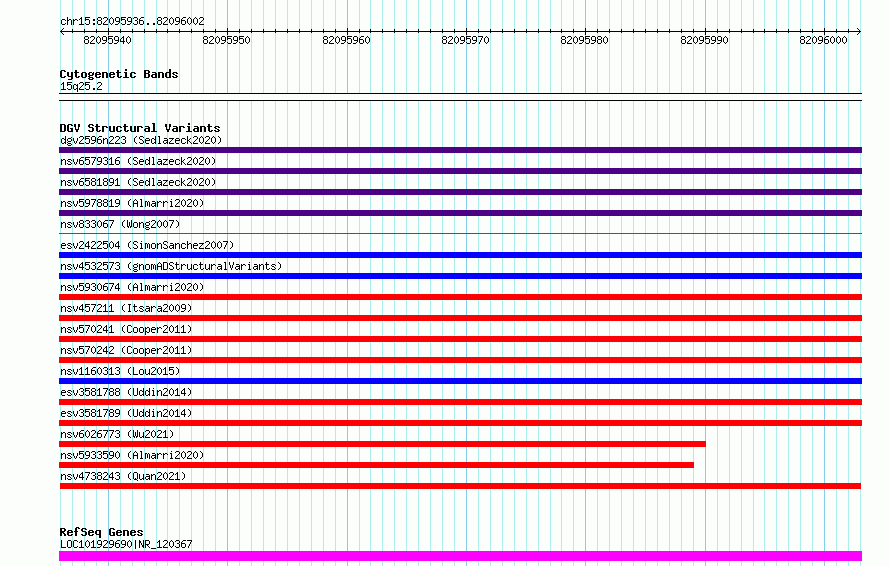Click the red bar under nsv6026773
This screenshot has height=566, width=890.
coord(383,444)
